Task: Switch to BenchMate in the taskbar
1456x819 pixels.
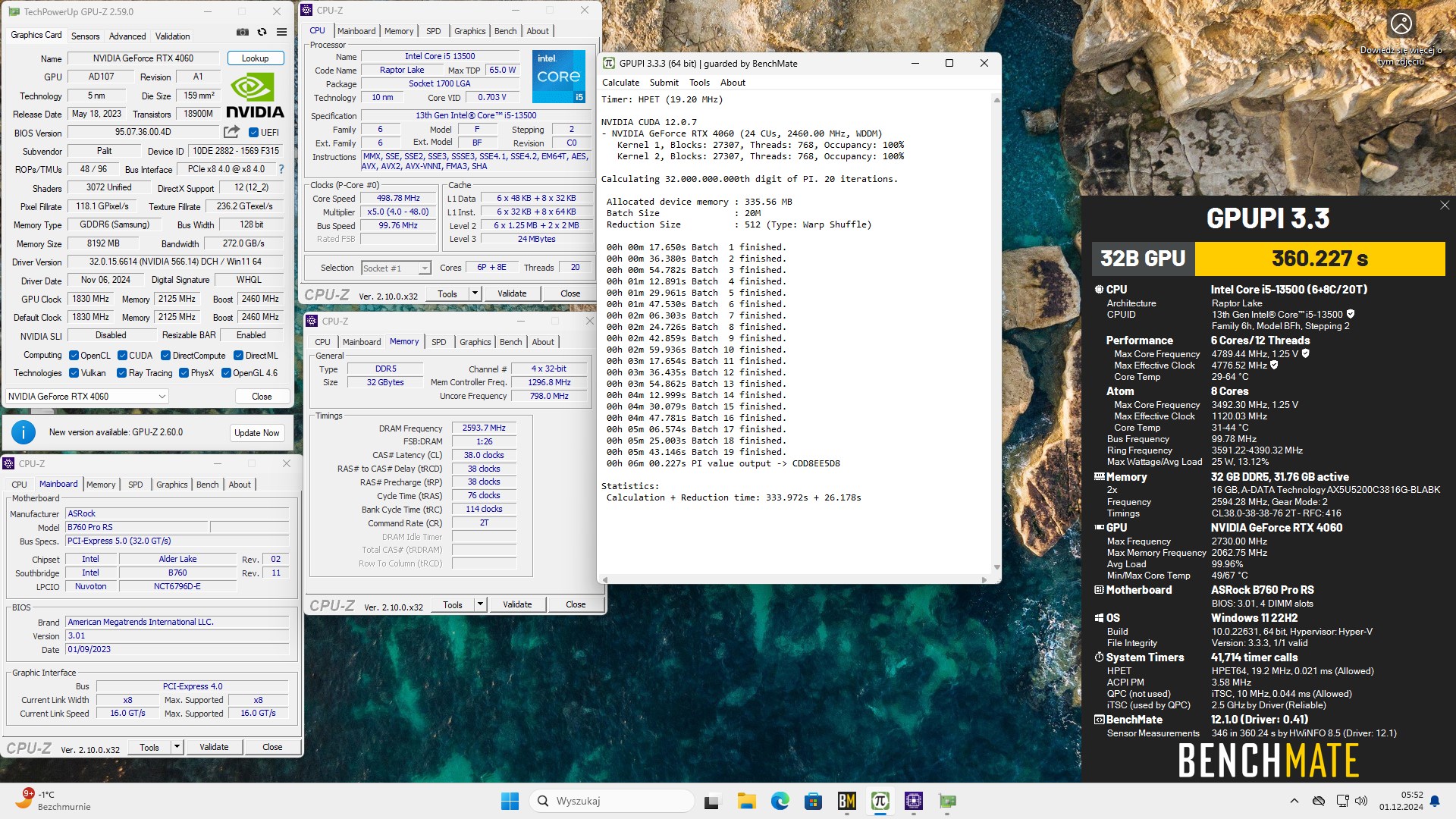Action: pos(846,801)
